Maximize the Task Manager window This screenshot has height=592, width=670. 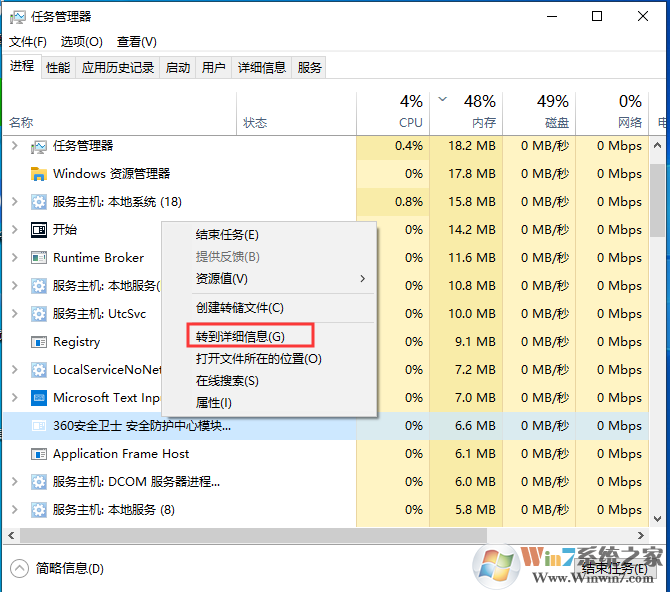[x=597, y=16]
